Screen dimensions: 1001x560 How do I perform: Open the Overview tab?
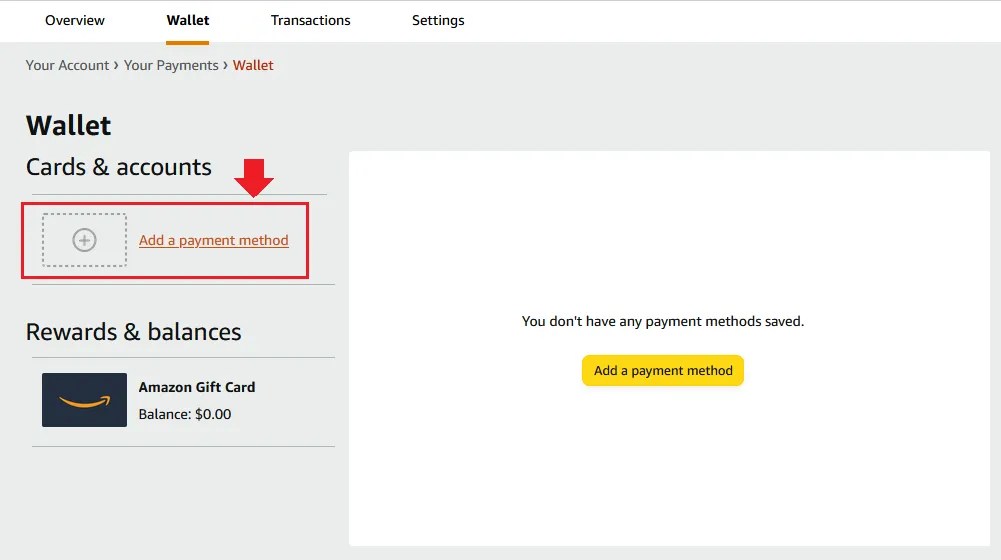click(x=75, y=20)
